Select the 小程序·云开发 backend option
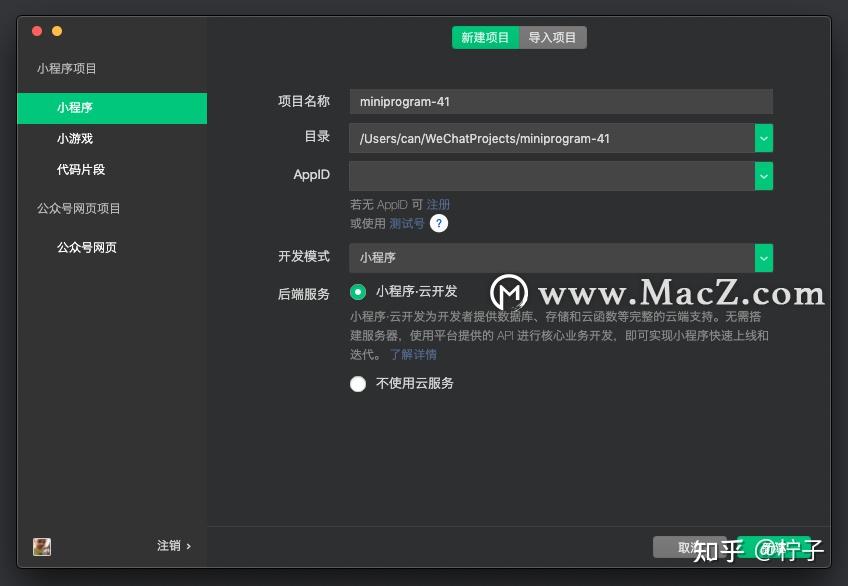The image size is (848, 586). (358, 292)
